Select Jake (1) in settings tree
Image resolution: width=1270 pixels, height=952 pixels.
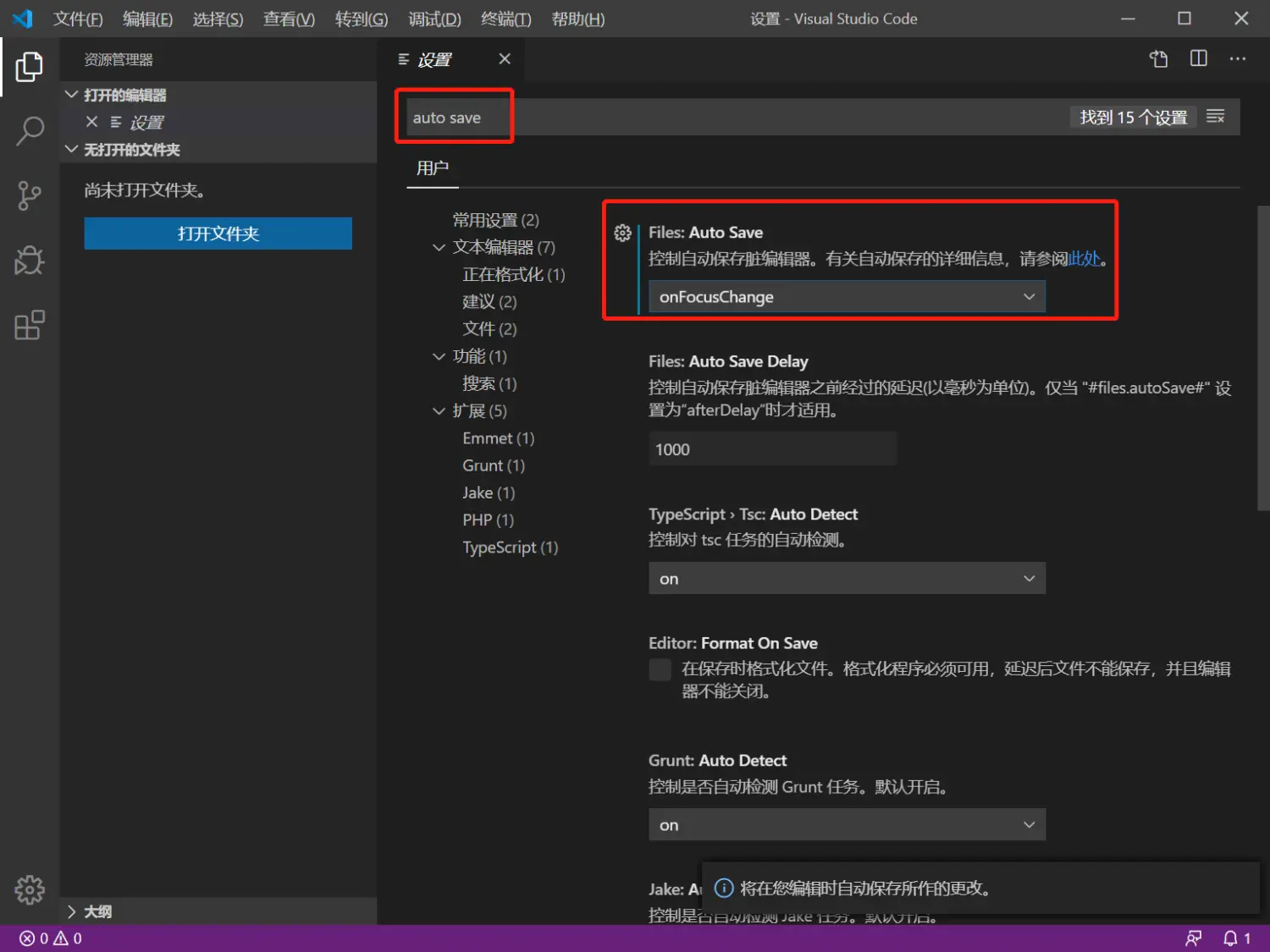click(x=489, y=493)
